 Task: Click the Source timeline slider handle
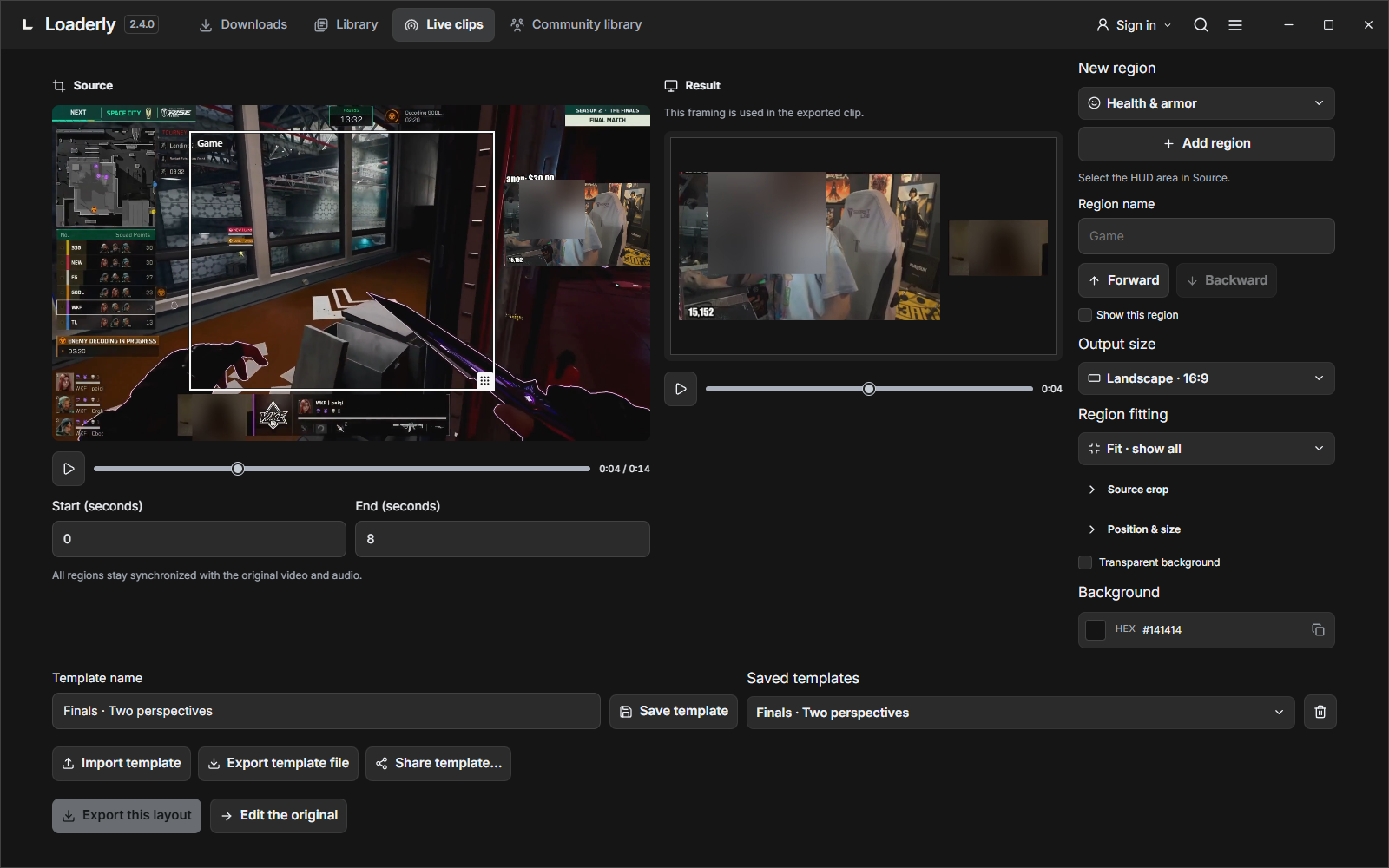tap(238, 469)
